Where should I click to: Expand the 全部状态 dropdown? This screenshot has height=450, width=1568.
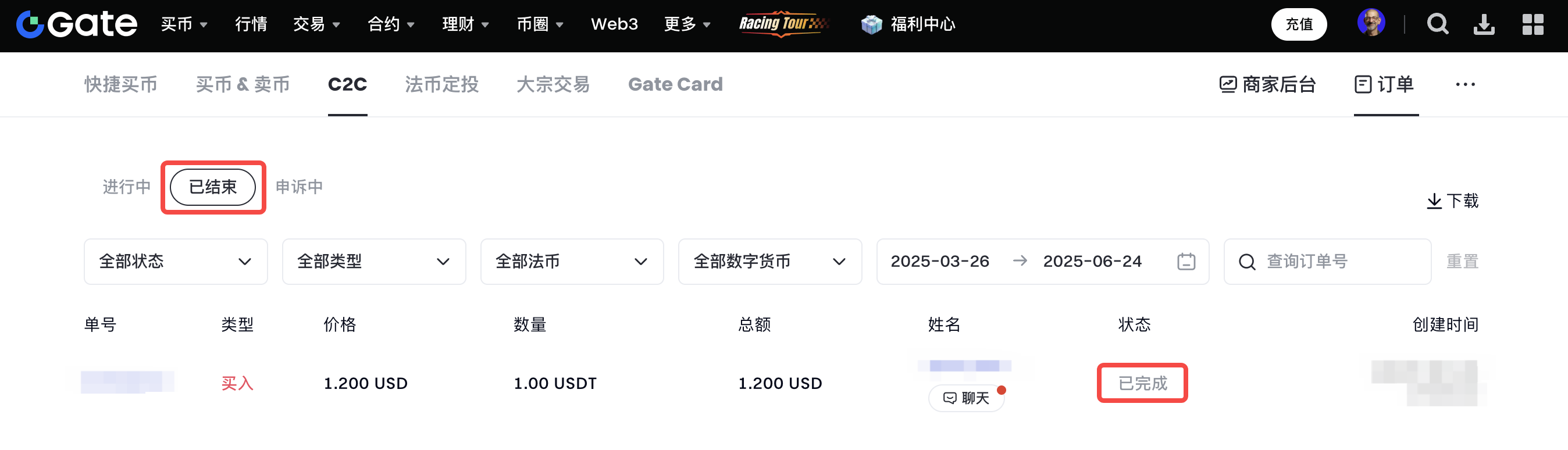[175, 262]
